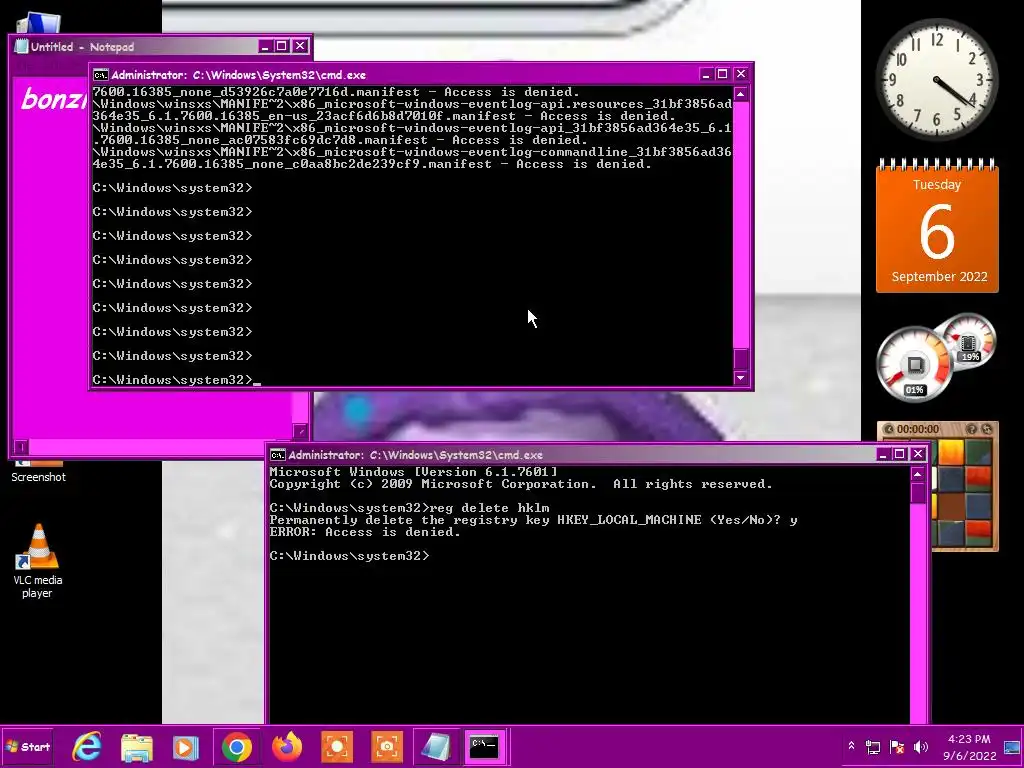Open the network tray icon

[x=873, y=746]
